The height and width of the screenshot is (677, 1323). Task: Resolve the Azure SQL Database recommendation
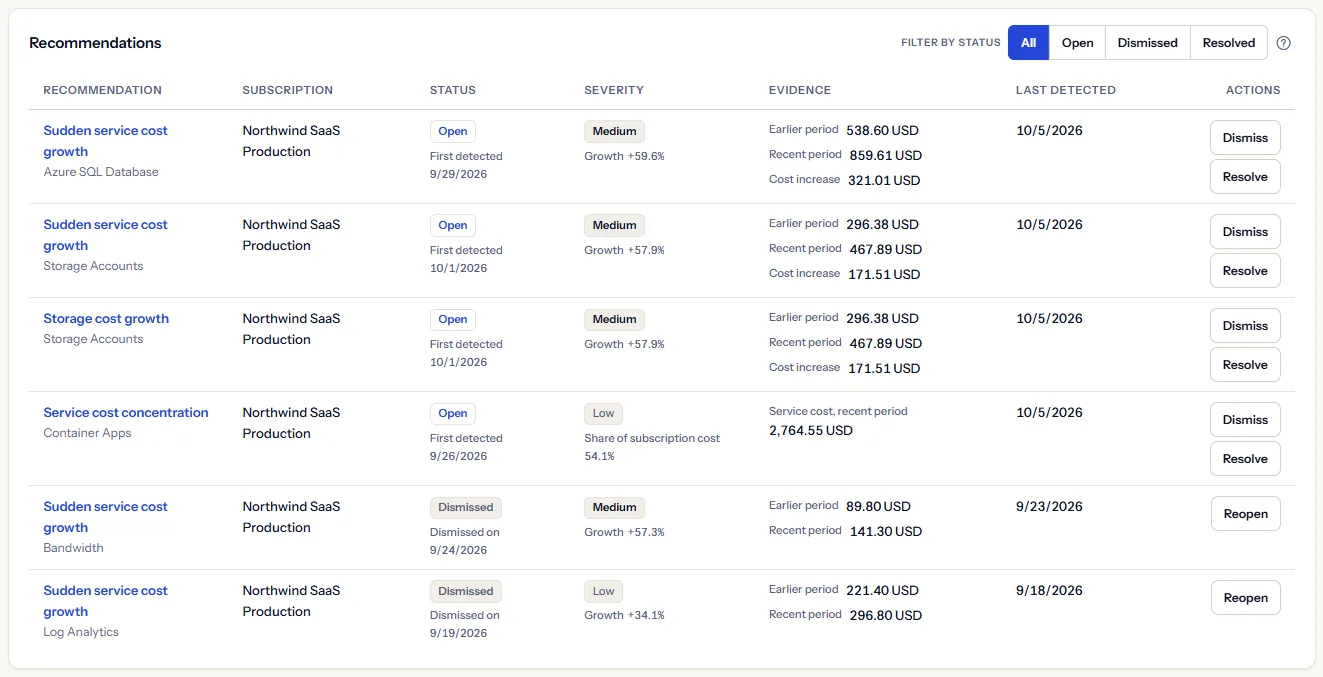pyautogui.click(x=1245, y=177)
